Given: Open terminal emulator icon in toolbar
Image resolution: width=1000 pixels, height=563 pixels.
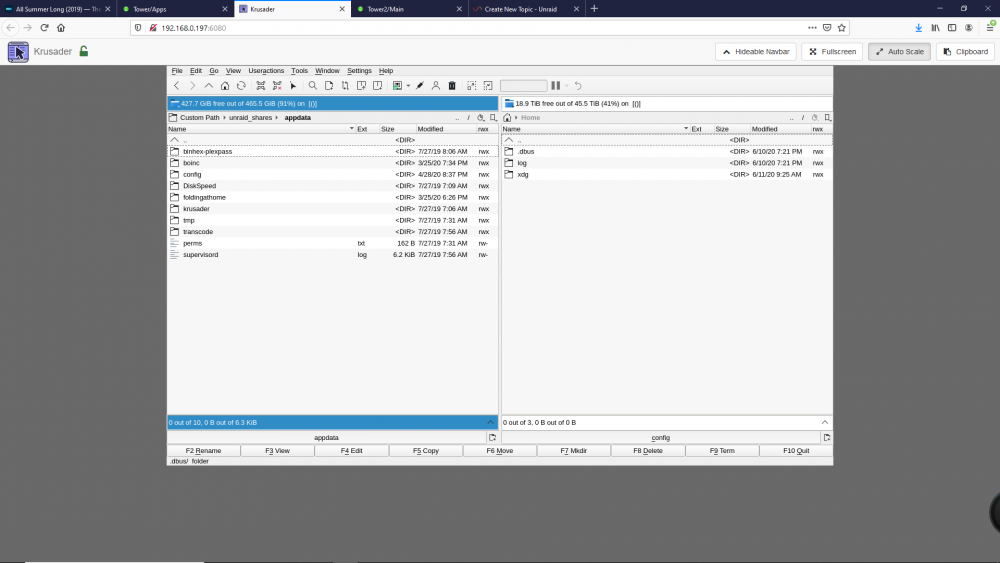Looking at the screenshot, I should point(397,85).
